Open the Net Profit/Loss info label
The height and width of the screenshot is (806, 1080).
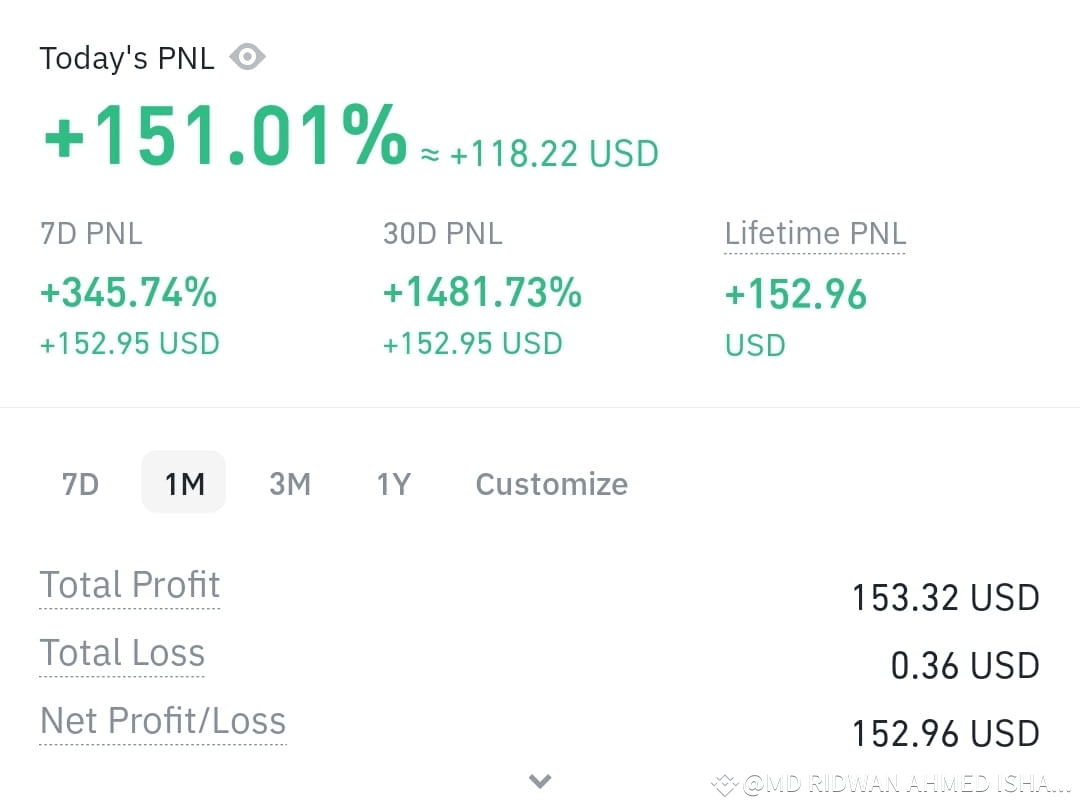[x=163, y=721]
